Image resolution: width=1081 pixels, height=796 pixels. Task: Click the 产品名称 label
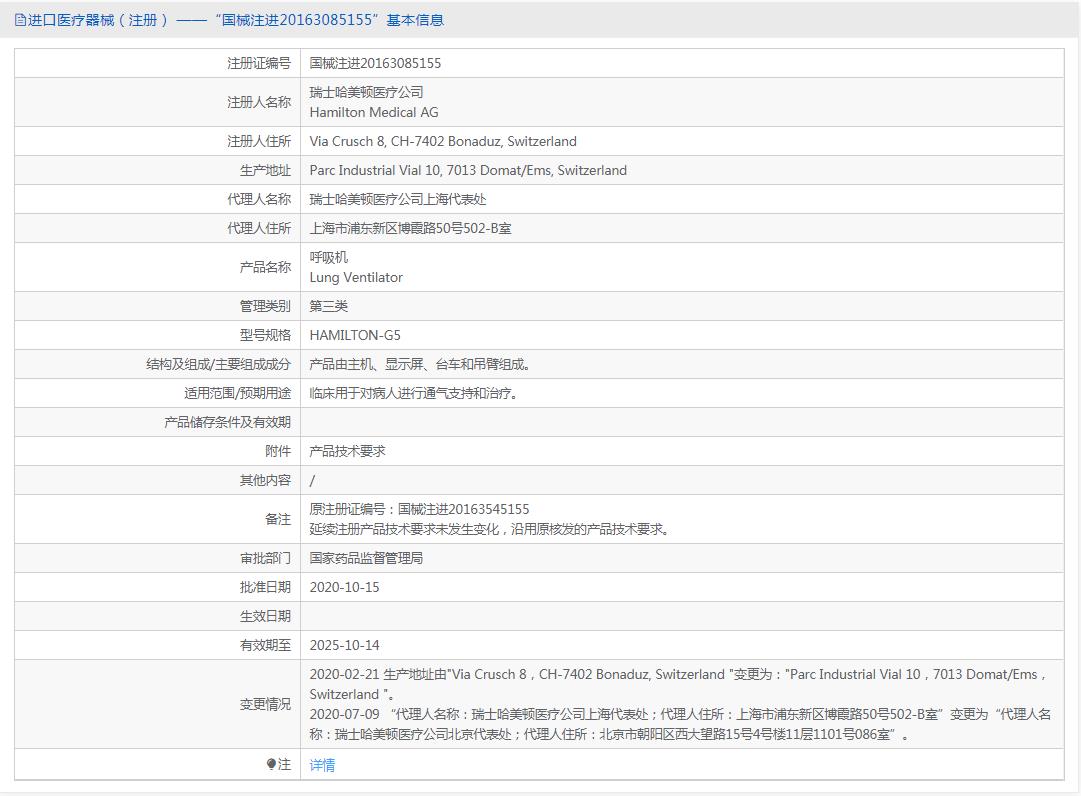[x=265, y=267]
